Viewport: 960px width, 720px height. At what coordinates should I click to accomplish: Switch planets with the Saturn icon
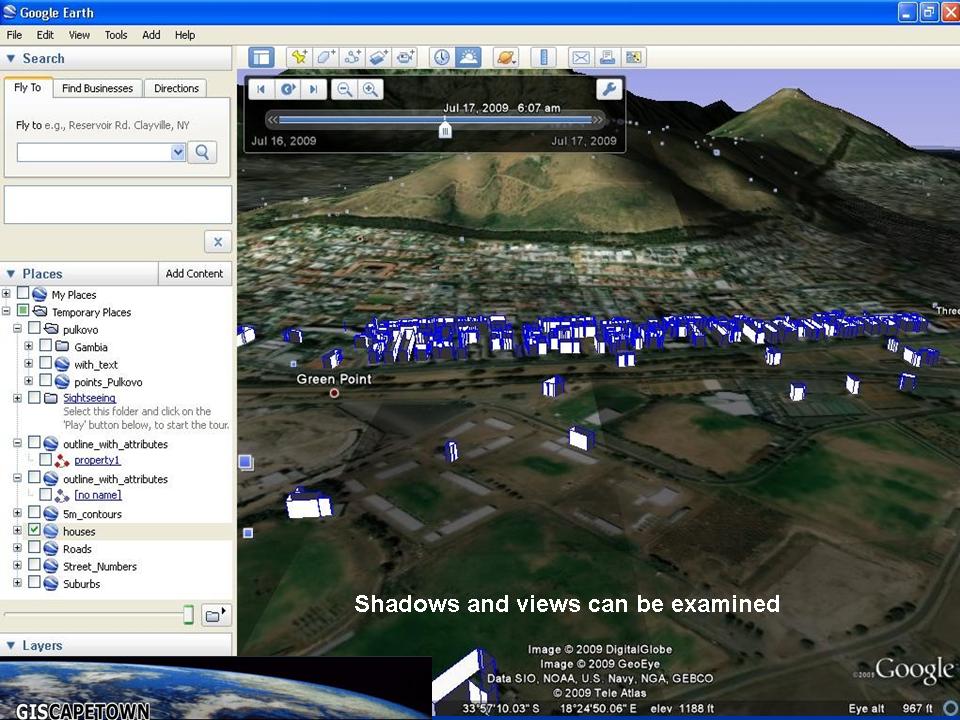(506, 58)
